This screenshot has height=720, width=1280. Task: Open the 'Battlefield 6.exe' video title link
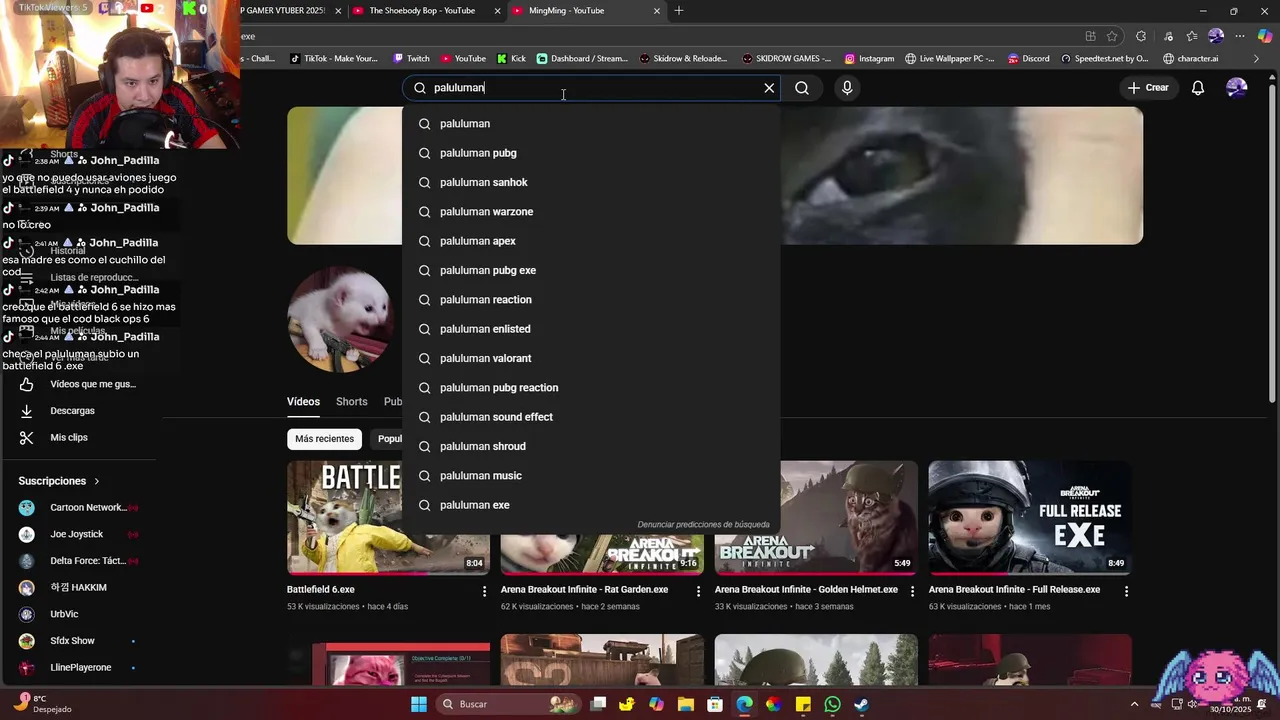click(321, 590)
